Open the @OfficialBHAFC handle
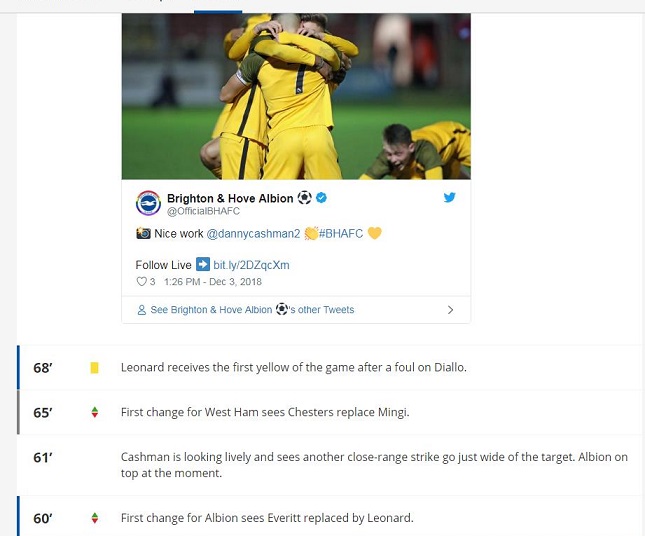645x536 pixels. [203, 211]
